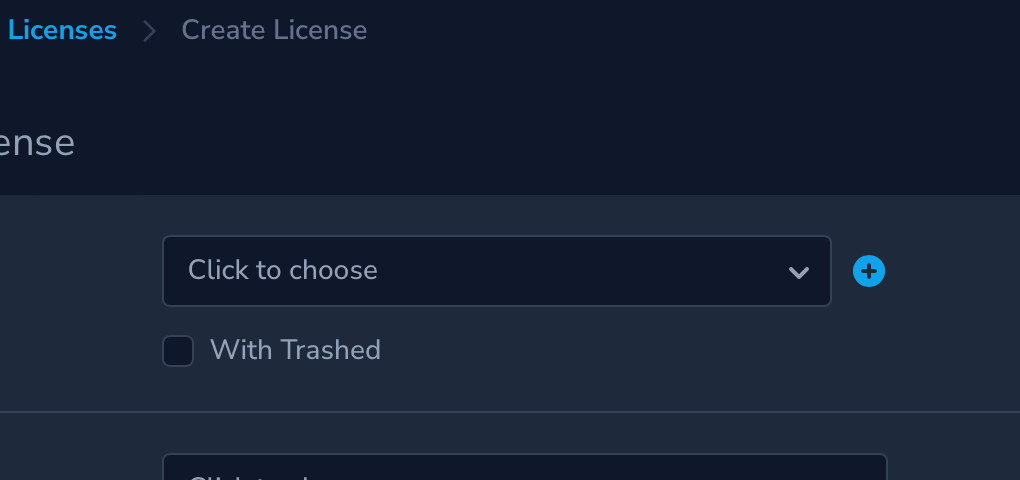The width and height of the screenshot is (1020, 480).
Task: Enable the With Trashed checkbox
Action: pos(178,351)
